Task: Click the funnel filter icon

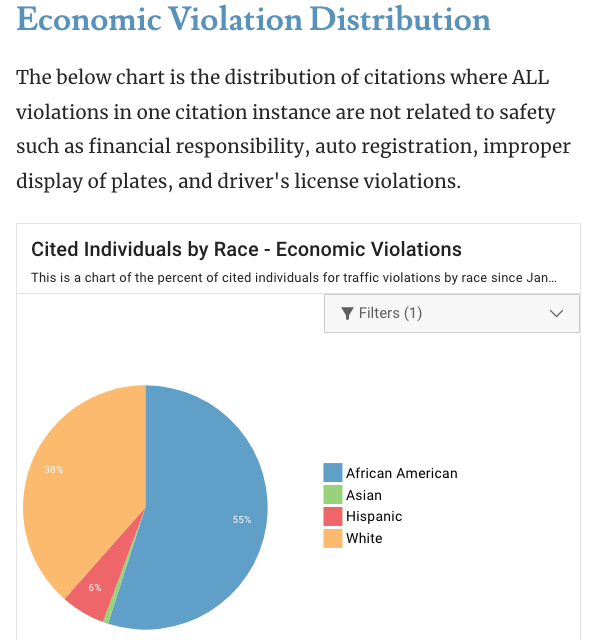Action: (347, 313)
